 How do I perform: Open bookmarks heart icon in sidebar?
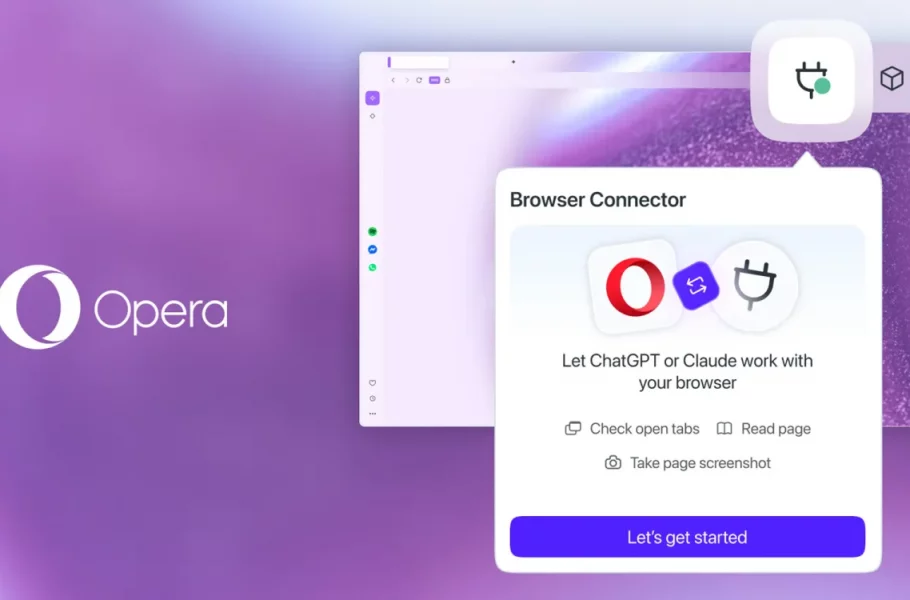point(373,383)
